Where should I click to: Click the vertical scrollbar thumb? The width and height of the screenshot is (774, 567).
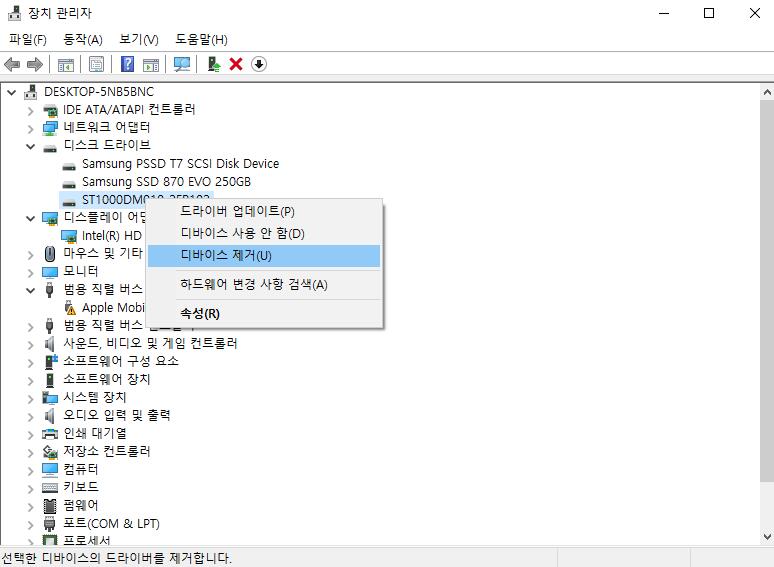pyautogui.click(x=767, y=291)
